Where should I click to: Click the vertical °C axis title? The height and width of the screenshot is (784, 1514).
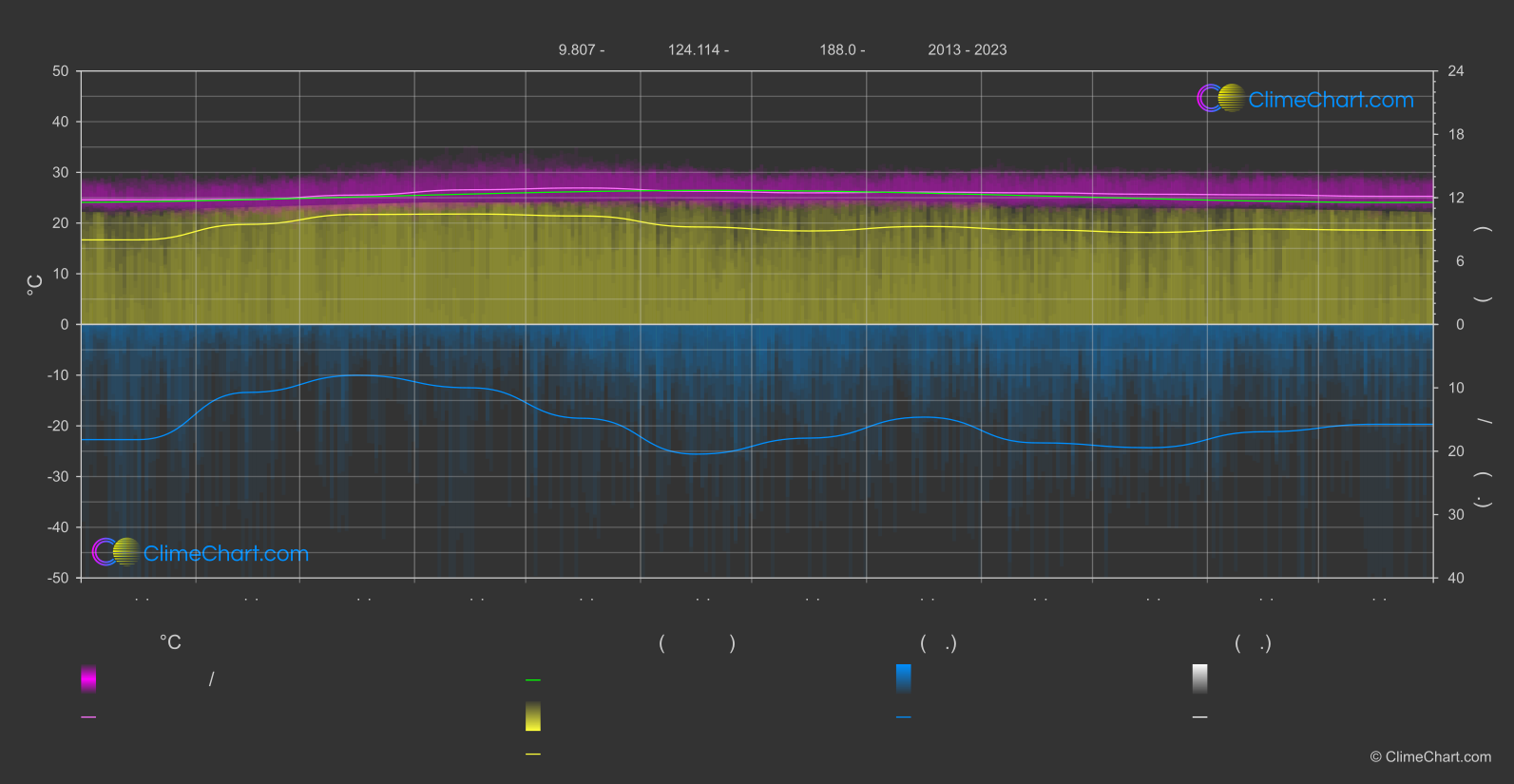(34, 284)
